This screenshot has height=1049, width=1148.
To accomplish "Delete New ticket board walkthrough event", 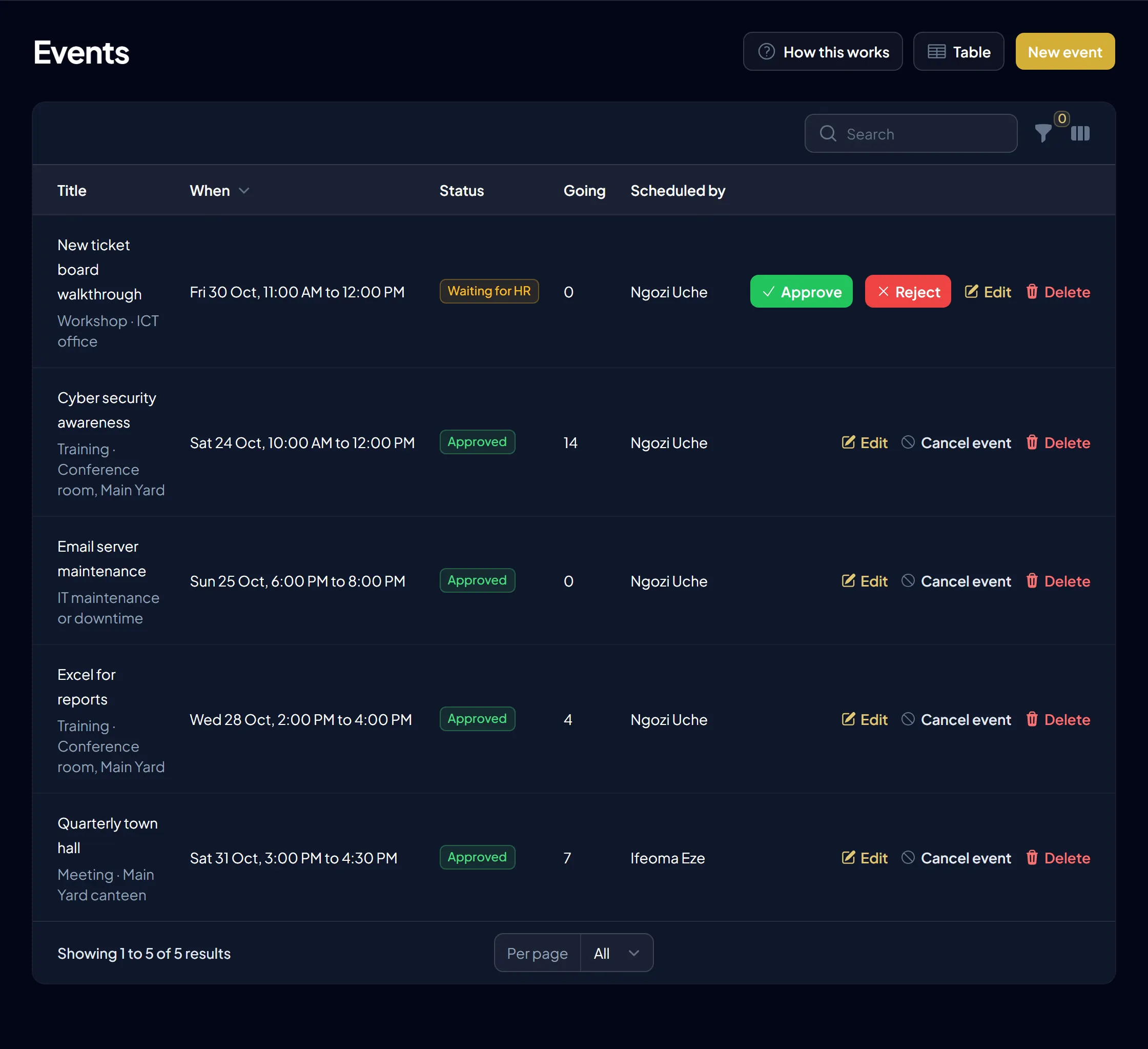I will click(x=1057, y=292).
